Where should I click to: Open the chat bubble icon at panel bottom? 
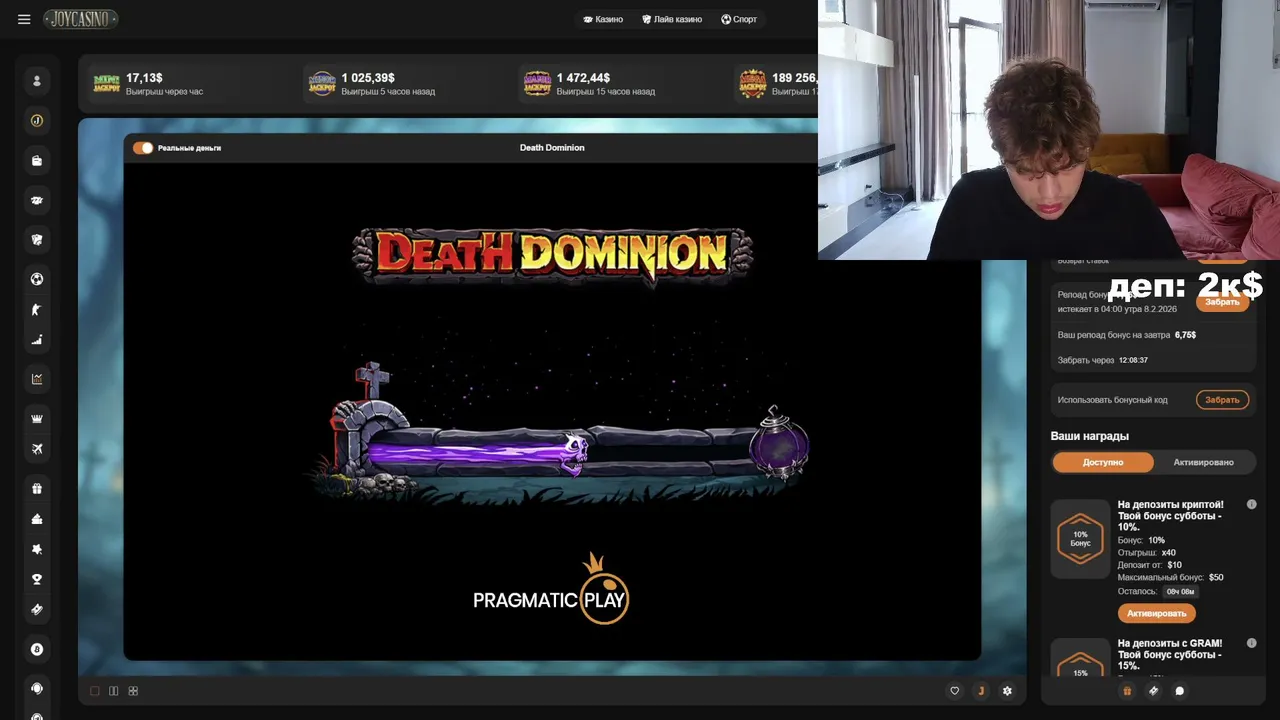pyautogui.click(x=1179, y=690)
